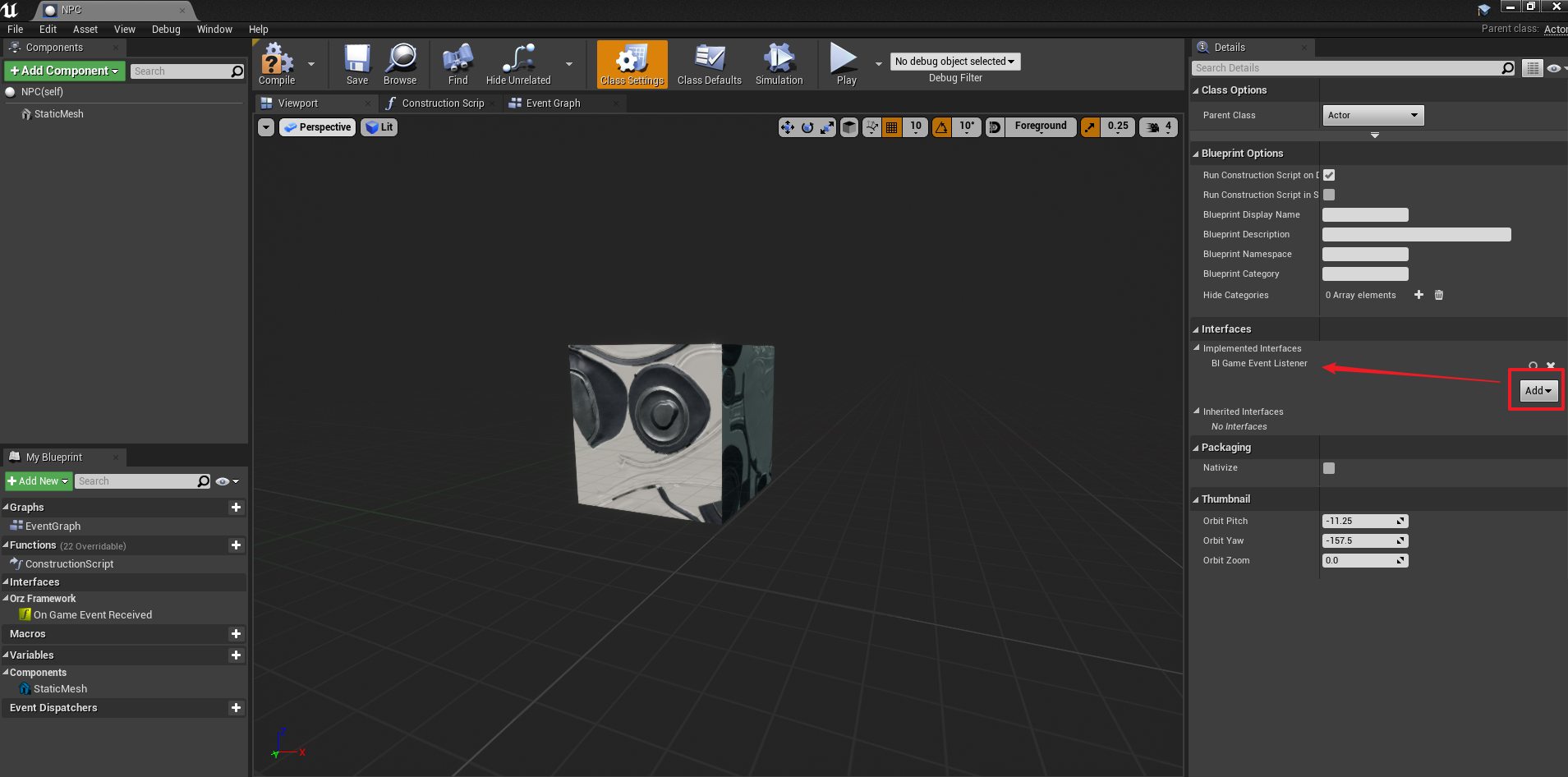Add new macro with plus
This screenshot has height=777, width=1568.
[236, 634]
